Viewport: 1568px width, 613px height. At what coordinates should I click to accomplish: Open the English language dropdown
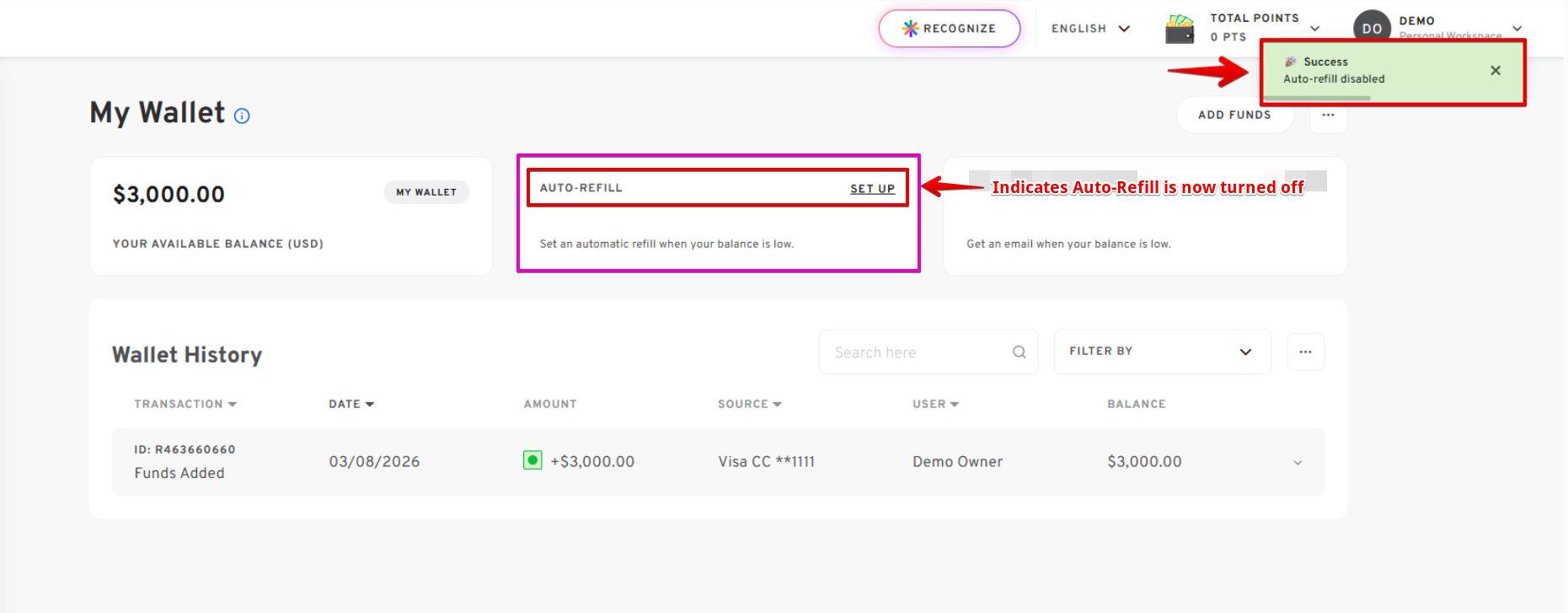[1090, 29]
